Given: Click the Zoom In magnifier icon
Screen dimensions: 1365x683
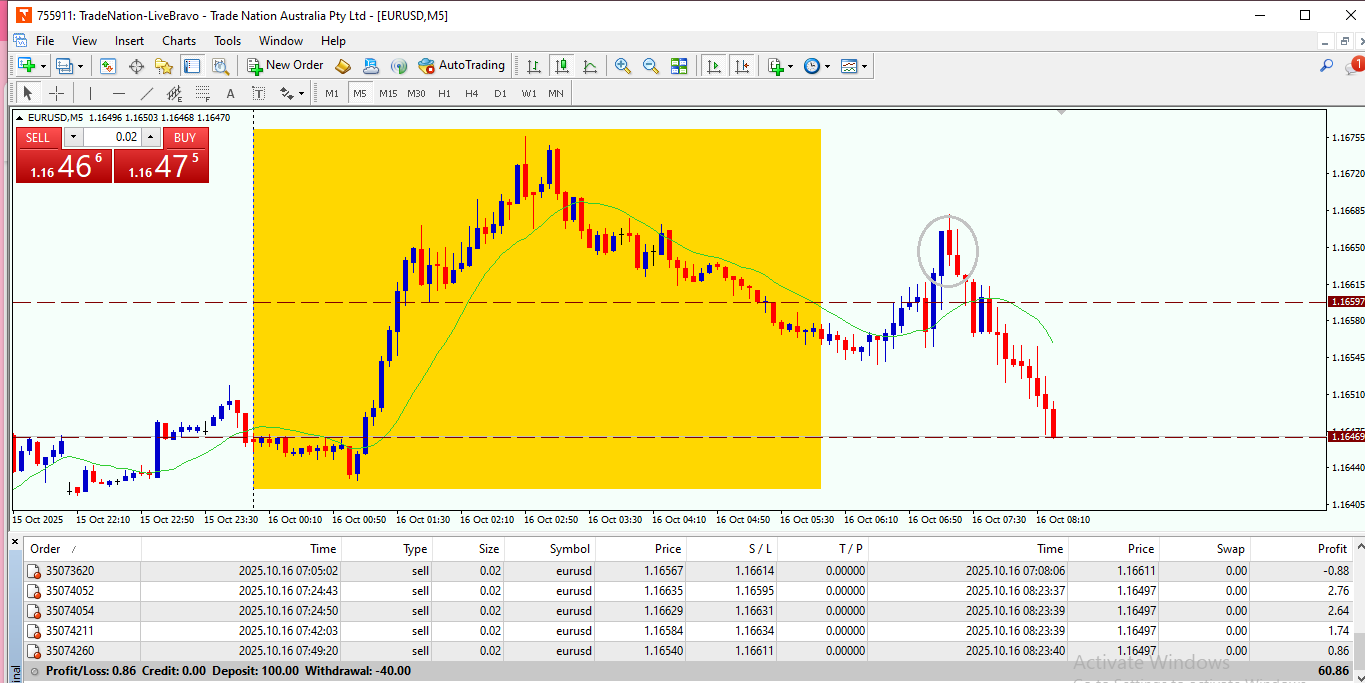Looking at the screenshot, I should (x=623, y=66).
